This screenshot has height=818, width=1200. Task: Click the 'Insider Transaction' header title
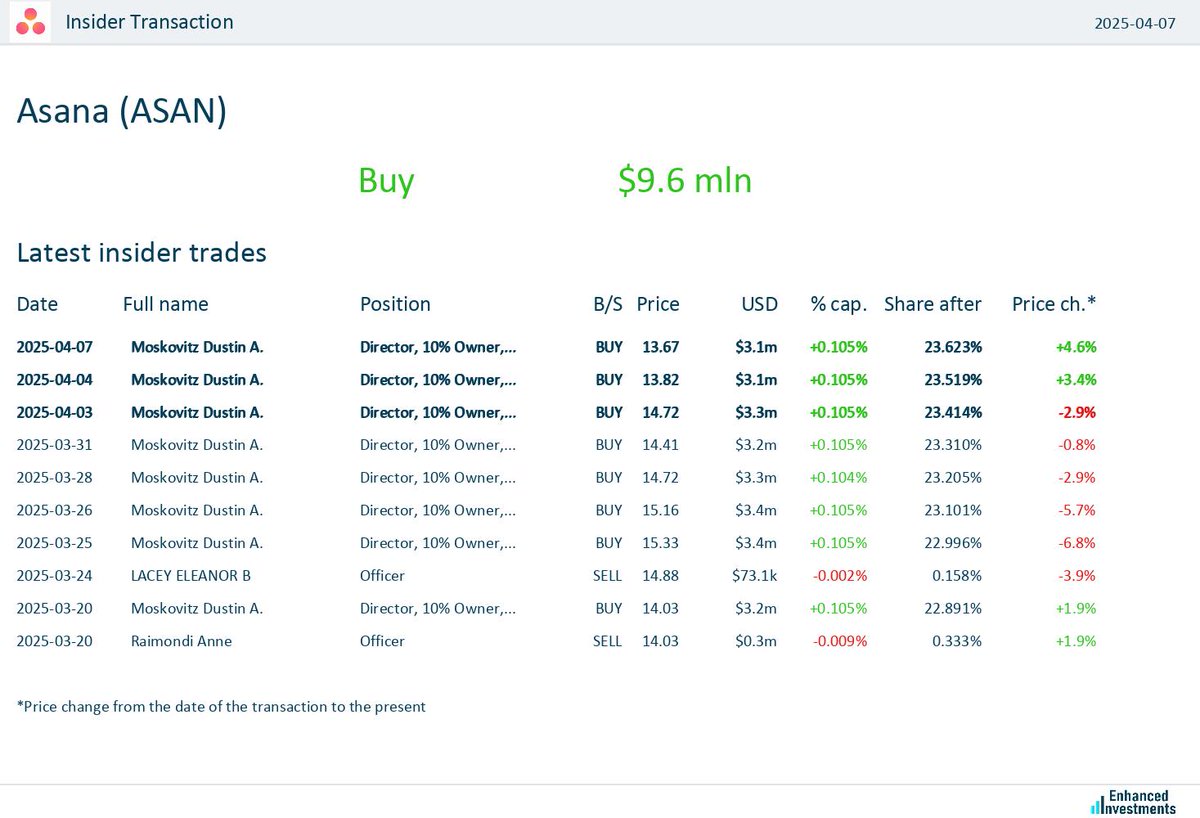point(149,21)
